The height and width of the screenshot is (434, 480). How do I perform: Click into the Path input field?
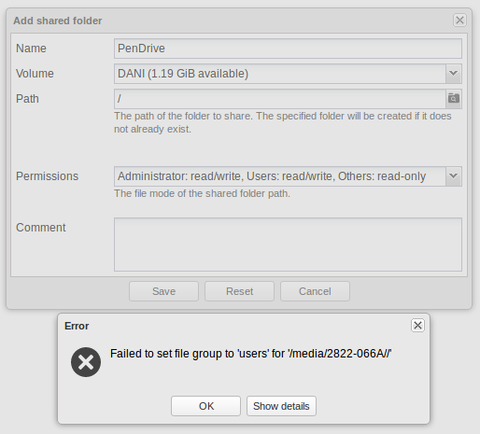pos(280,99)
